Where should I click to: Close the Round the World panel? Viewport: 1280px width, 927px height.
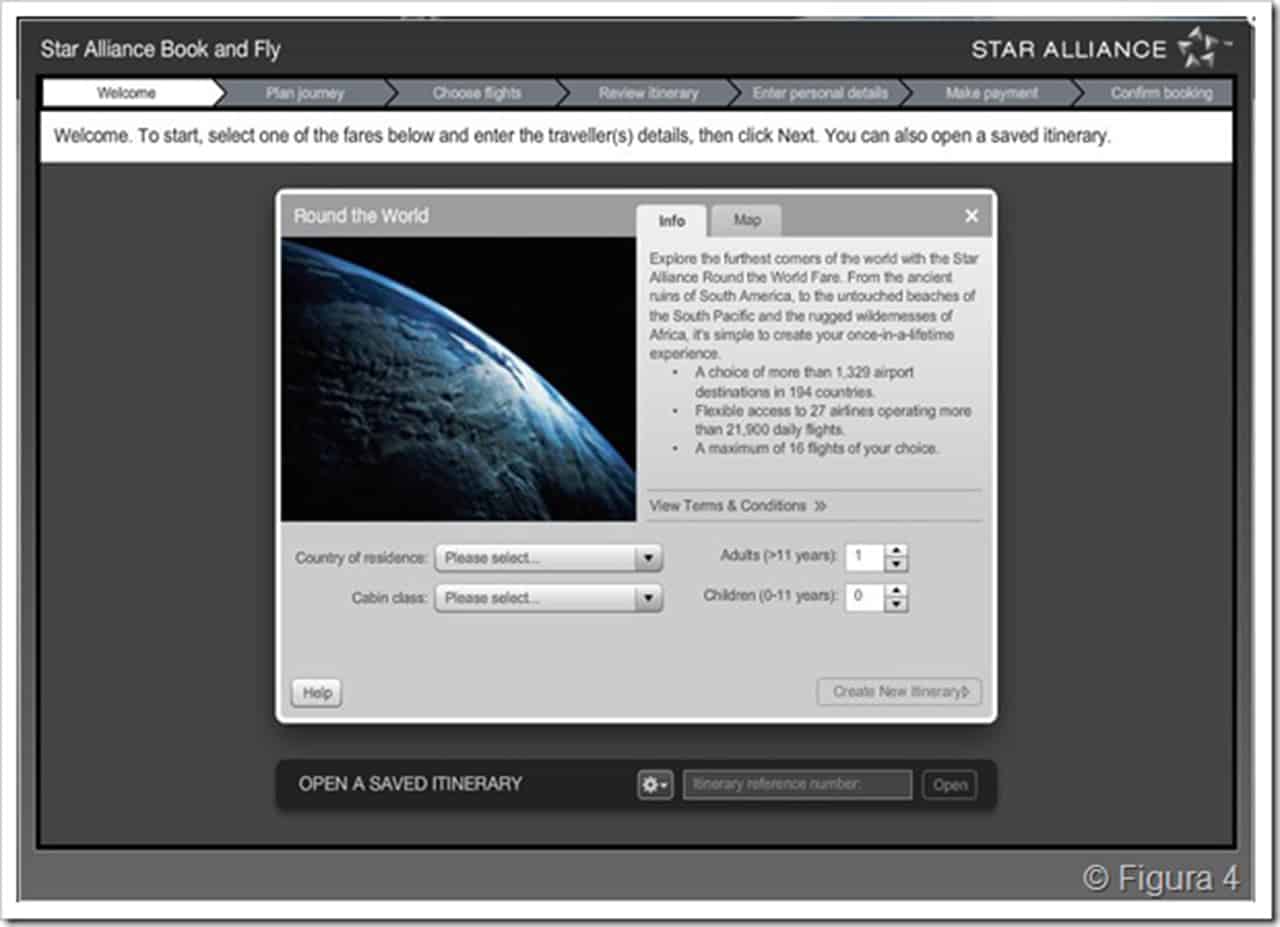click(971, 216)
